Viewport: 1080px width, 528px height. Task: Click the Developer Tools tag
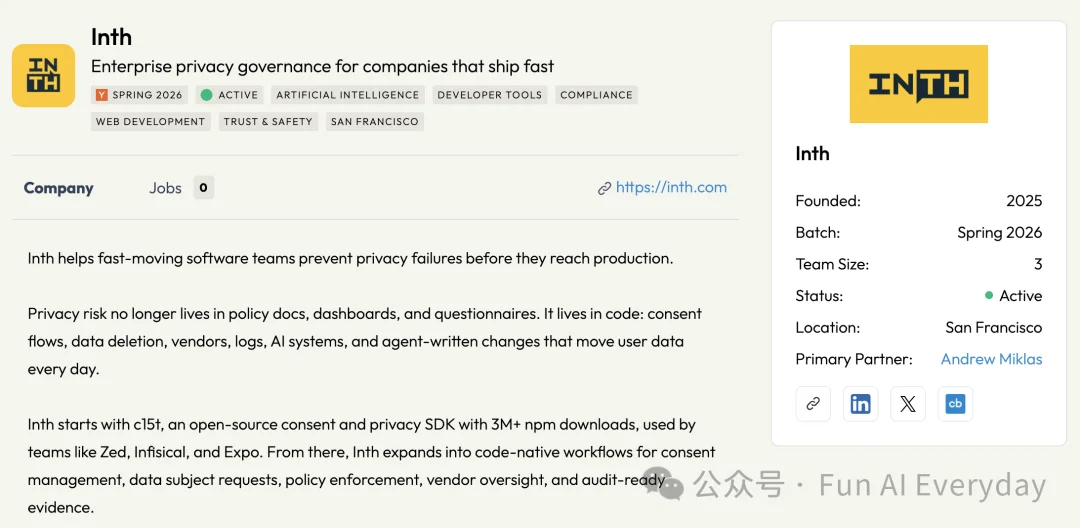click(x=490, y=95)
